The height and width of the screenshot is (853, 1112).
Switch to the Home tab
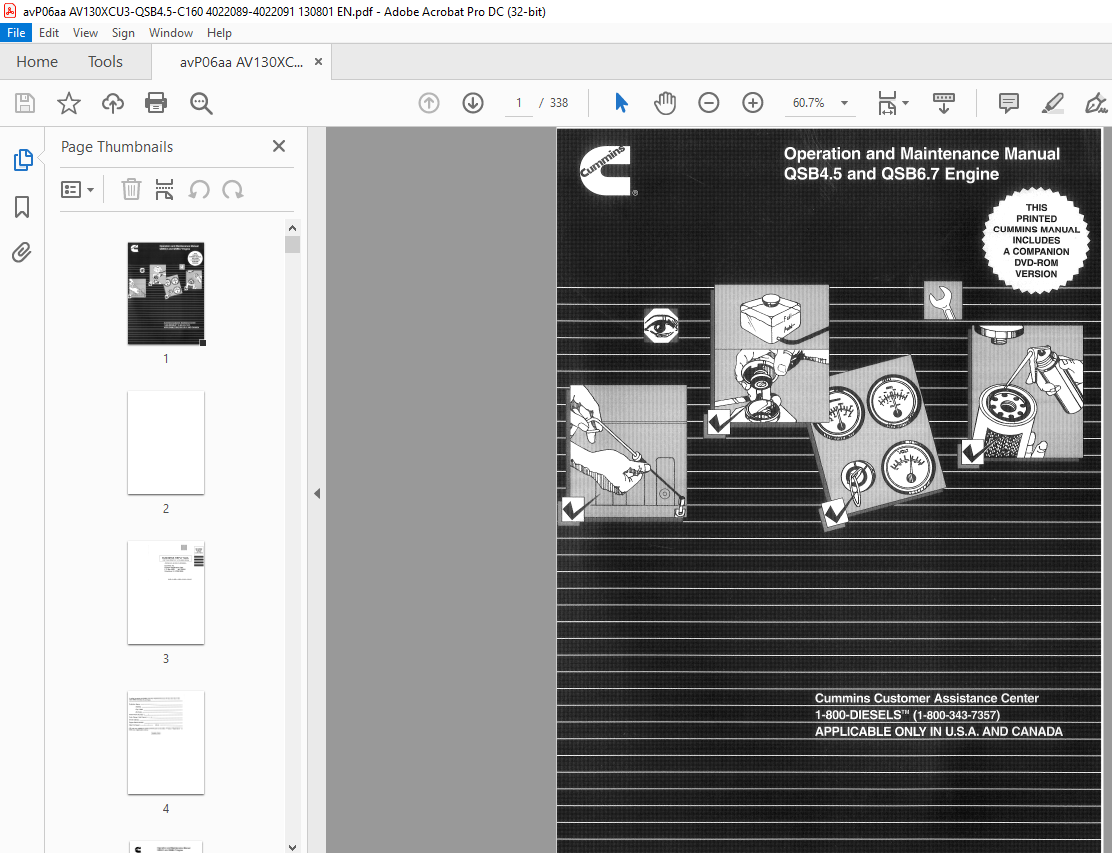tap(37, 62)
